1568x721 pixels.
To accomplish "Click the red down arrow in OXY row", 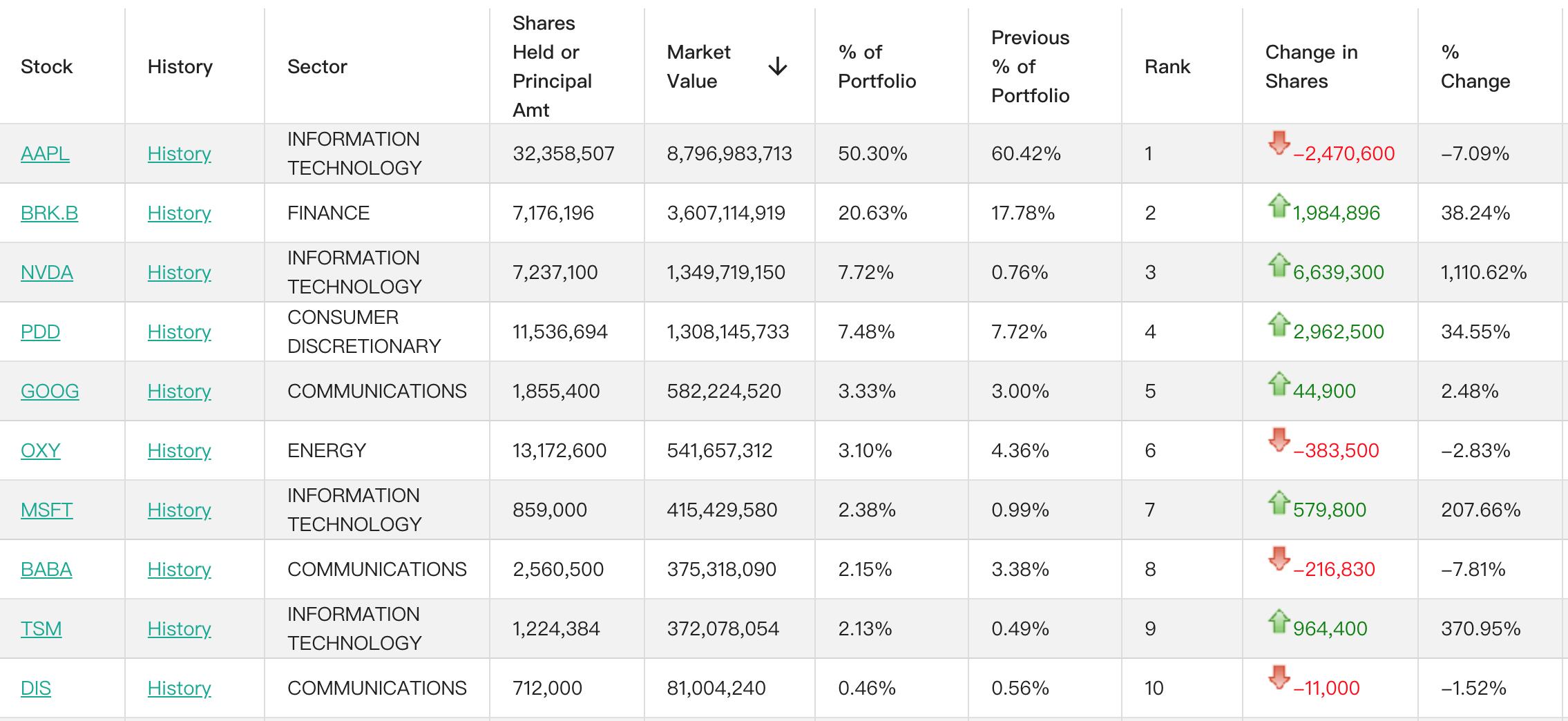I will coord(1279,440).
